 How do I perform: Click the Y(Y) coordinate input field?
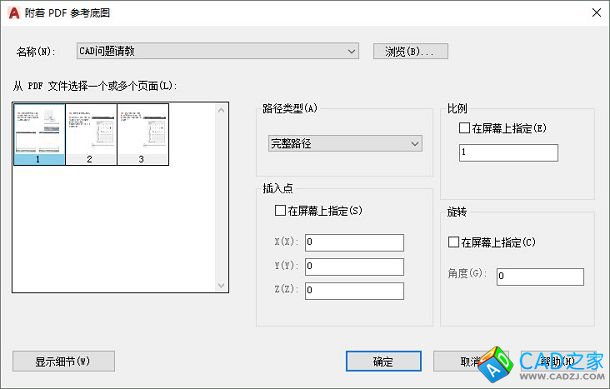click(x=354, y=267)
